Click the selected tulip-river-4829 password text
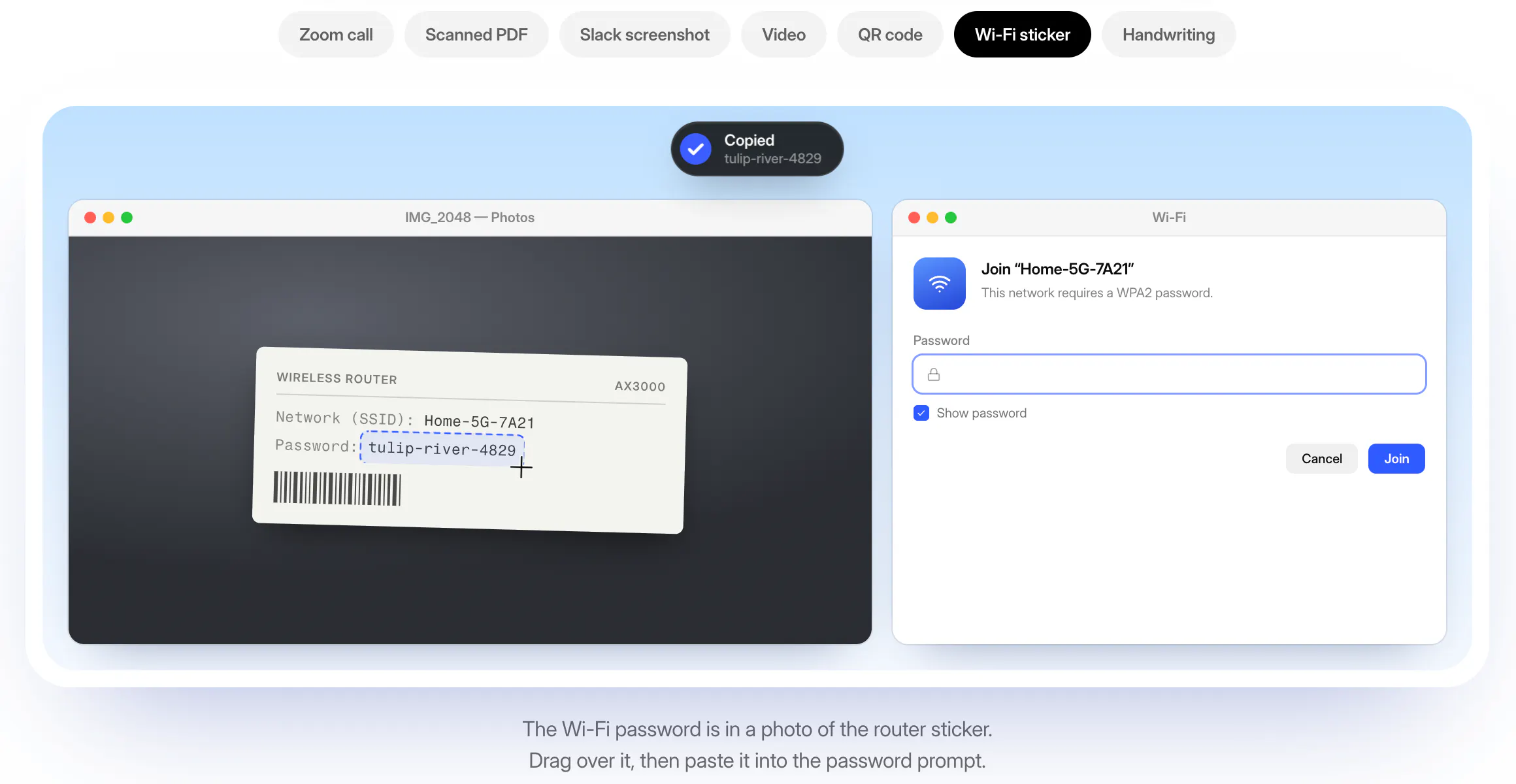Image resolution: width=1516 pixels, height=784 pixels. pyautogui.click(x=442, y=449)
